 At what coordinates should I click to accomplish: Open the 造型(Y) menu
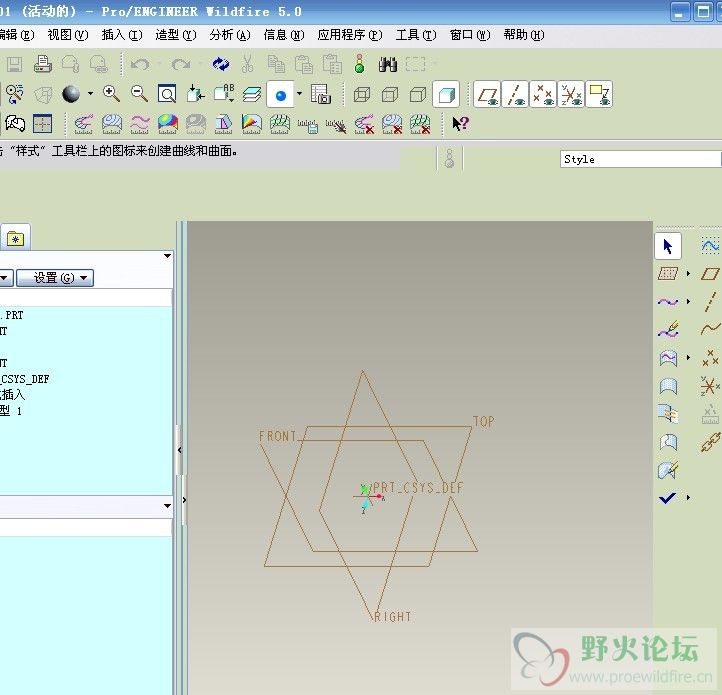point(175,35)
